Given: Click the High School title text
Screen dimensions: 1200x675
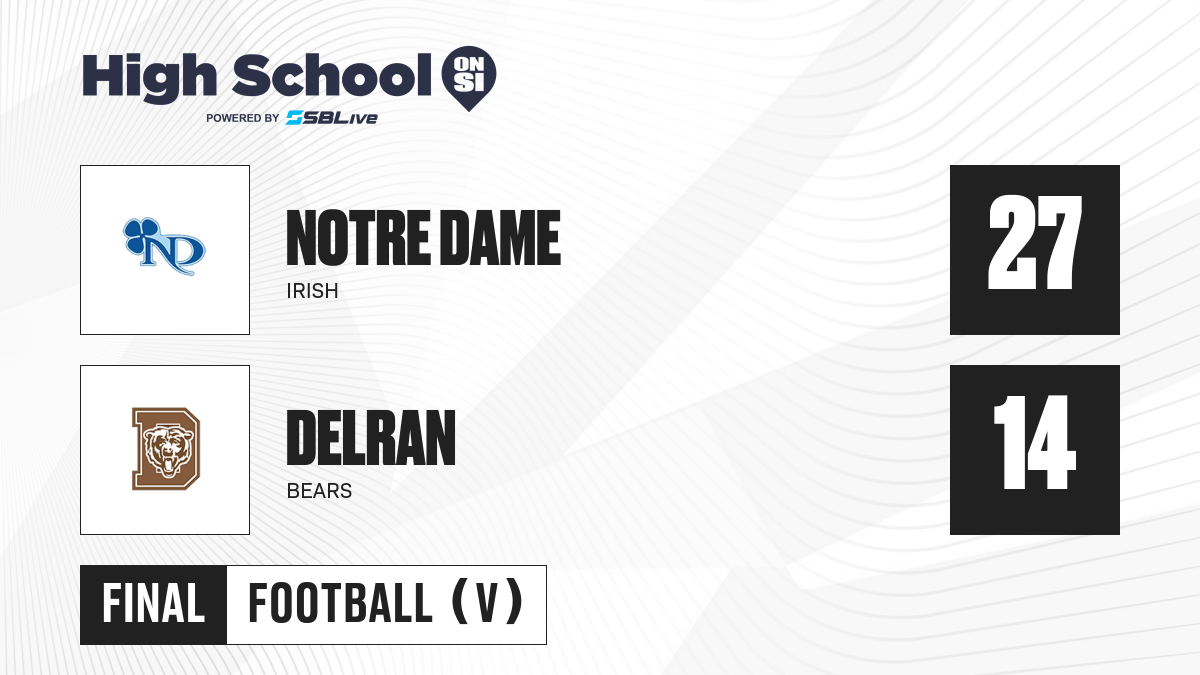Looking at the screenshot, I should point(250,76).
